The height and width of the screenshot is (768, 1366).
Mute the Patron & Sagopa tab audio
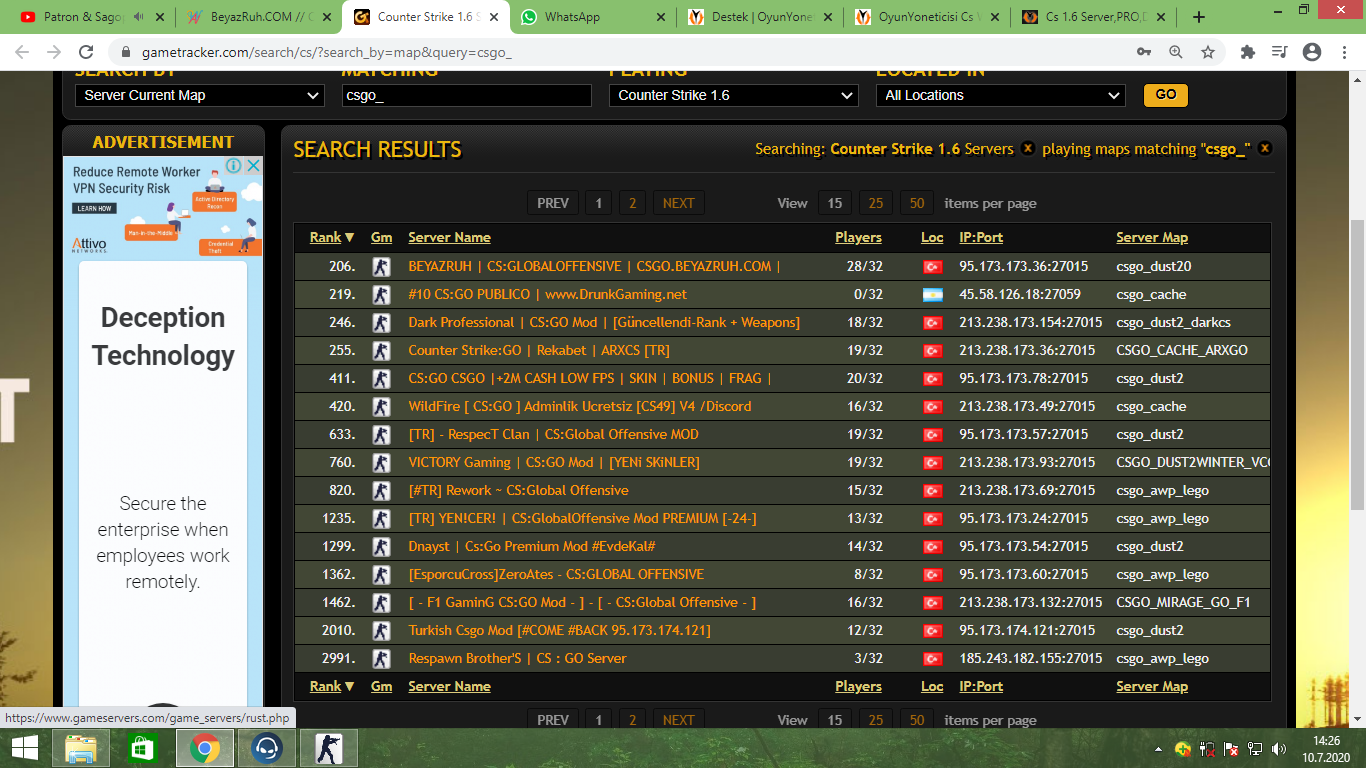point(139,17)
